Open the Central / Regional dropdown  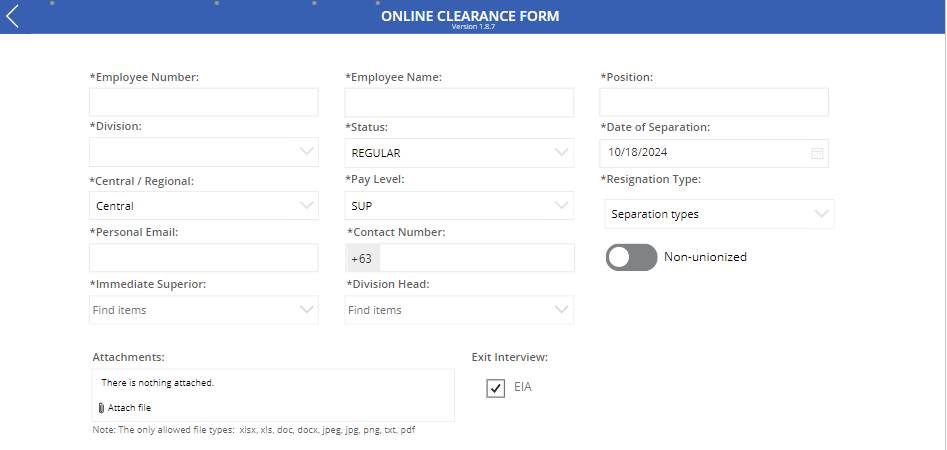(x=307, y=206)
